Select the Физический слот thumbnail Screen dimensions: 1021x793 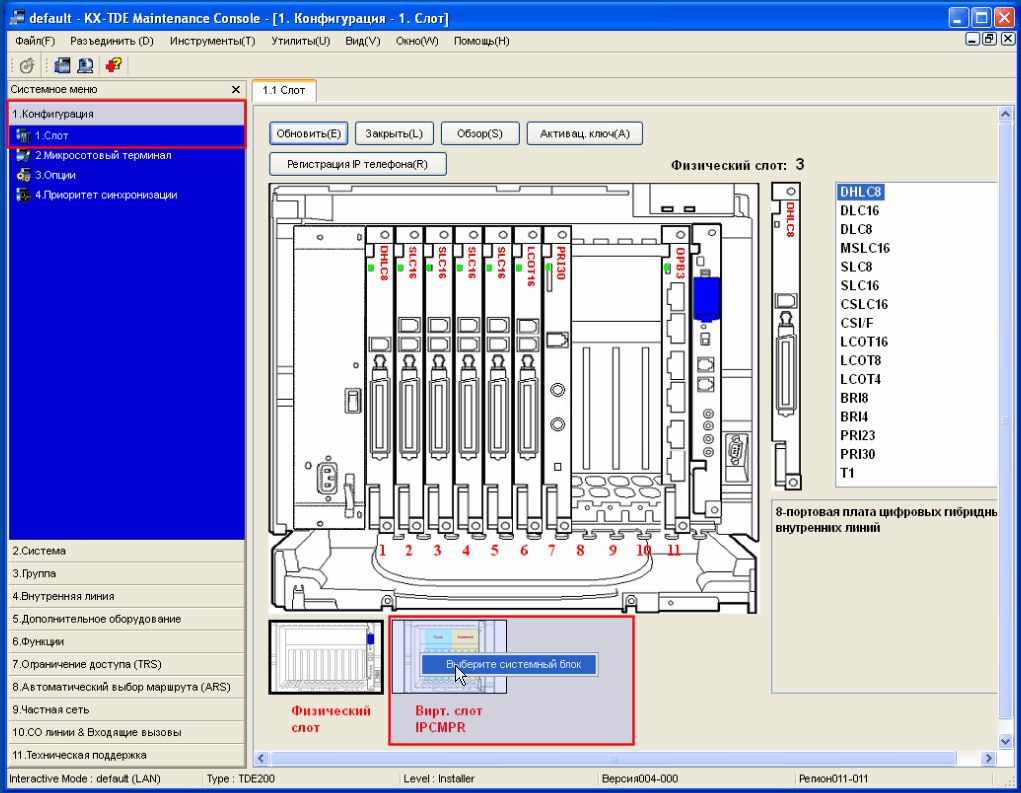326,657
